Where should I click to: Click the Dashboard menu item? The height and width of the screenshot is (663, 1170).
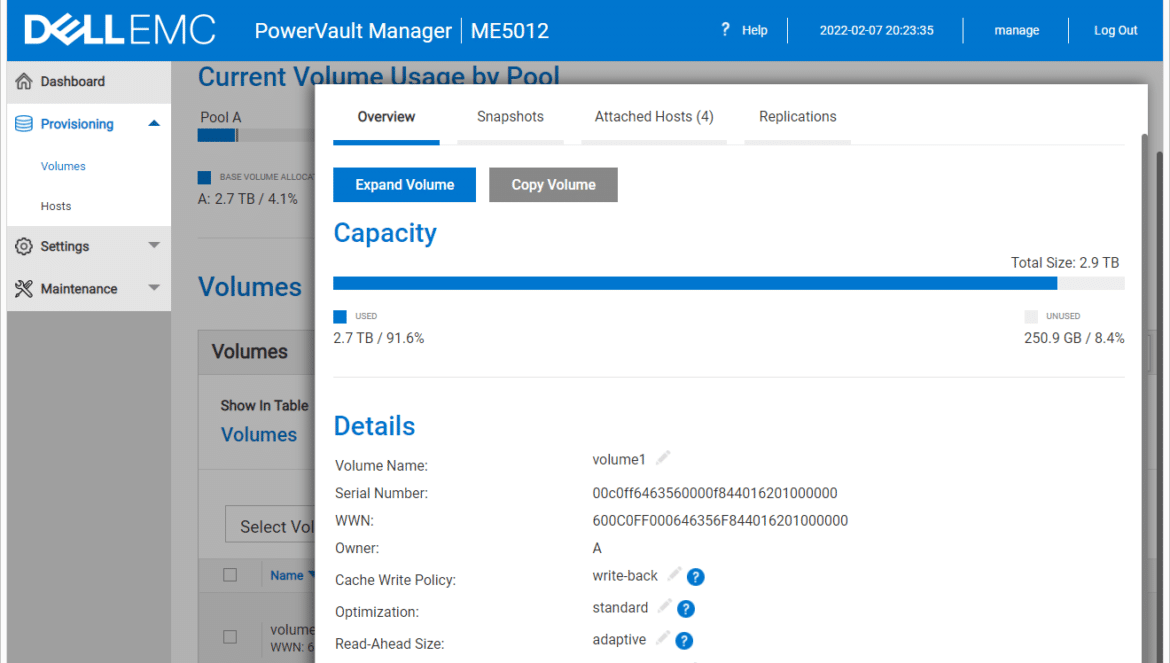tap(89, 82)
